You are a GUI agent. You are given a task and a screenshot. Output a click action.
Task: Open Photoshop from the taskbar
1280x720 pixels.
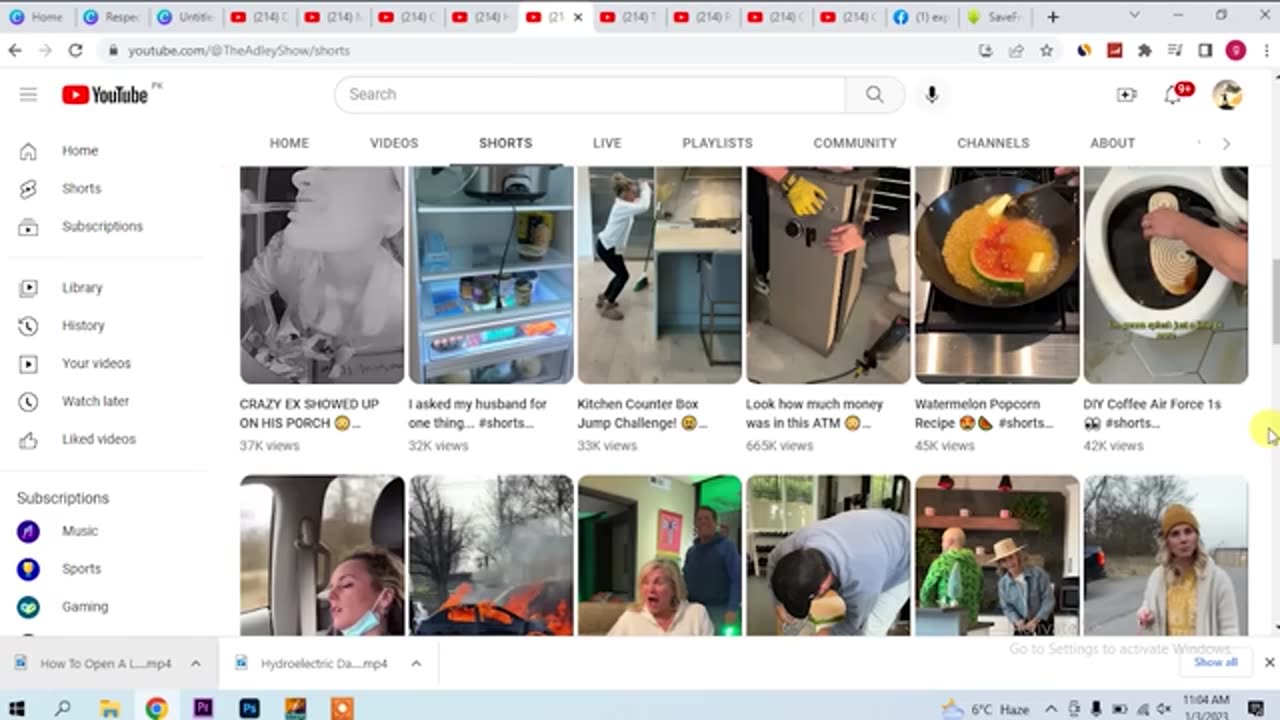(x=249, y=708)
